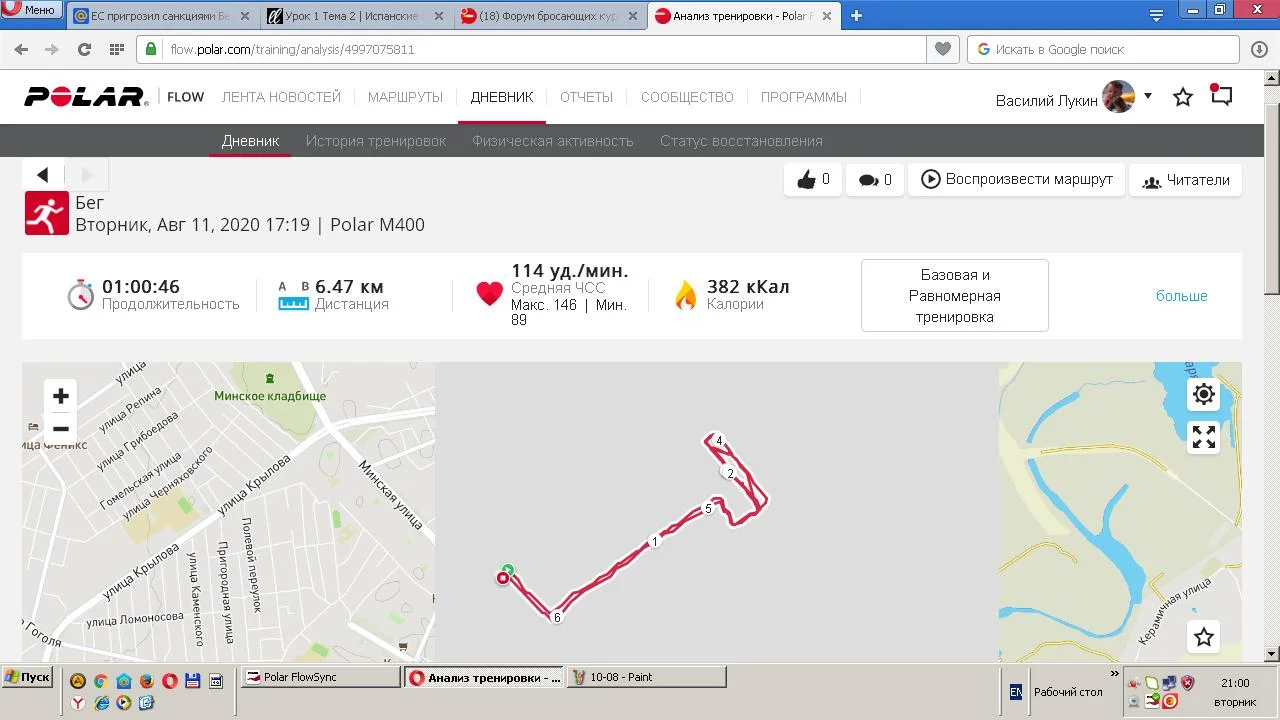Go to previous training with left arrow

[43, 175]
